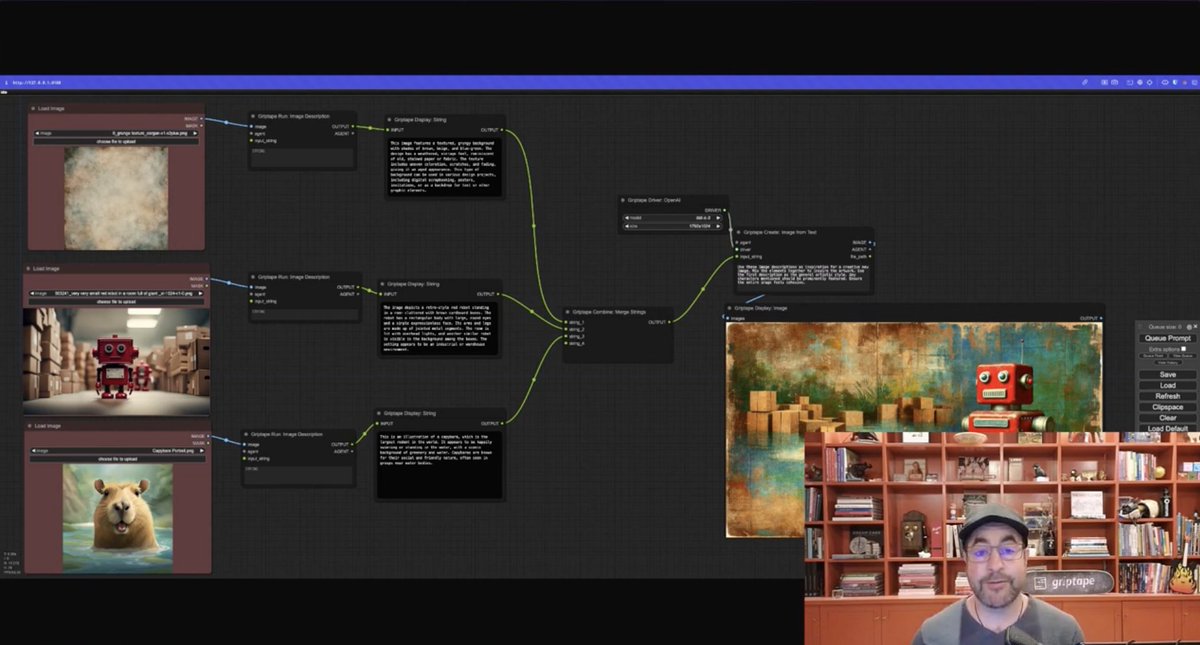This screenshot has height=645, width=1200.
Task: Click the retro-style red robot description text box
Action: [x=439, y=328]
